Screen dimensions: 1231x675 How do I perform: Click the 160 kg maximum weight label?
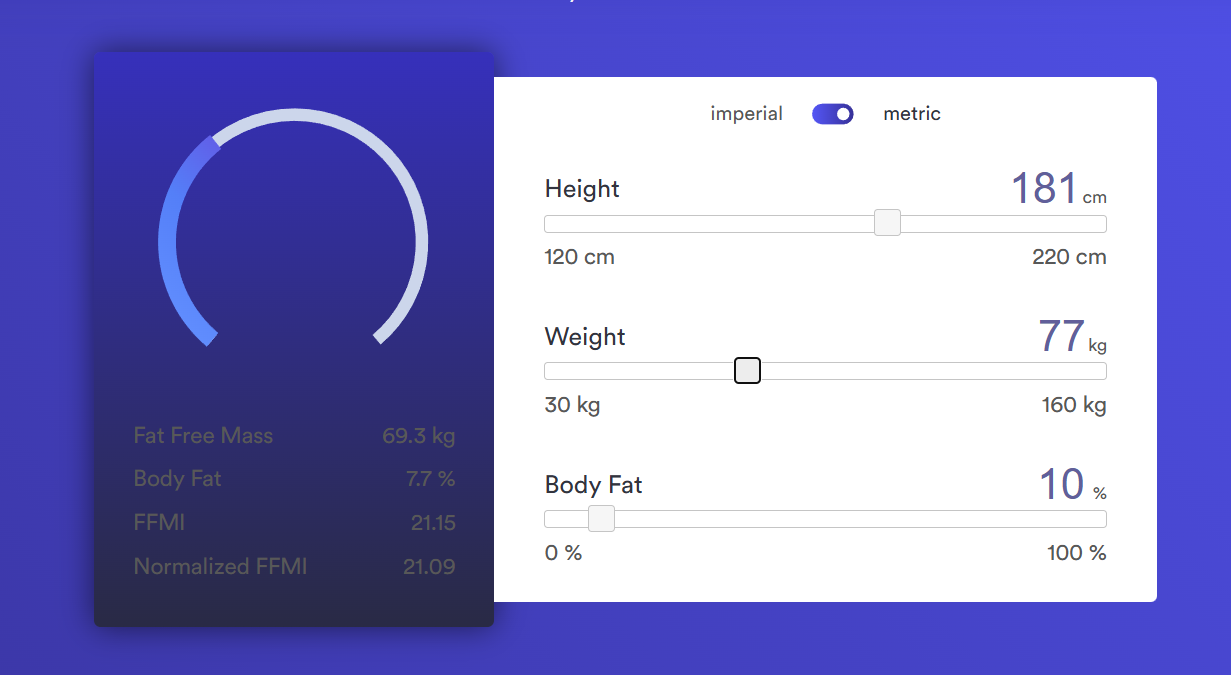click(x=1074, y=405)
